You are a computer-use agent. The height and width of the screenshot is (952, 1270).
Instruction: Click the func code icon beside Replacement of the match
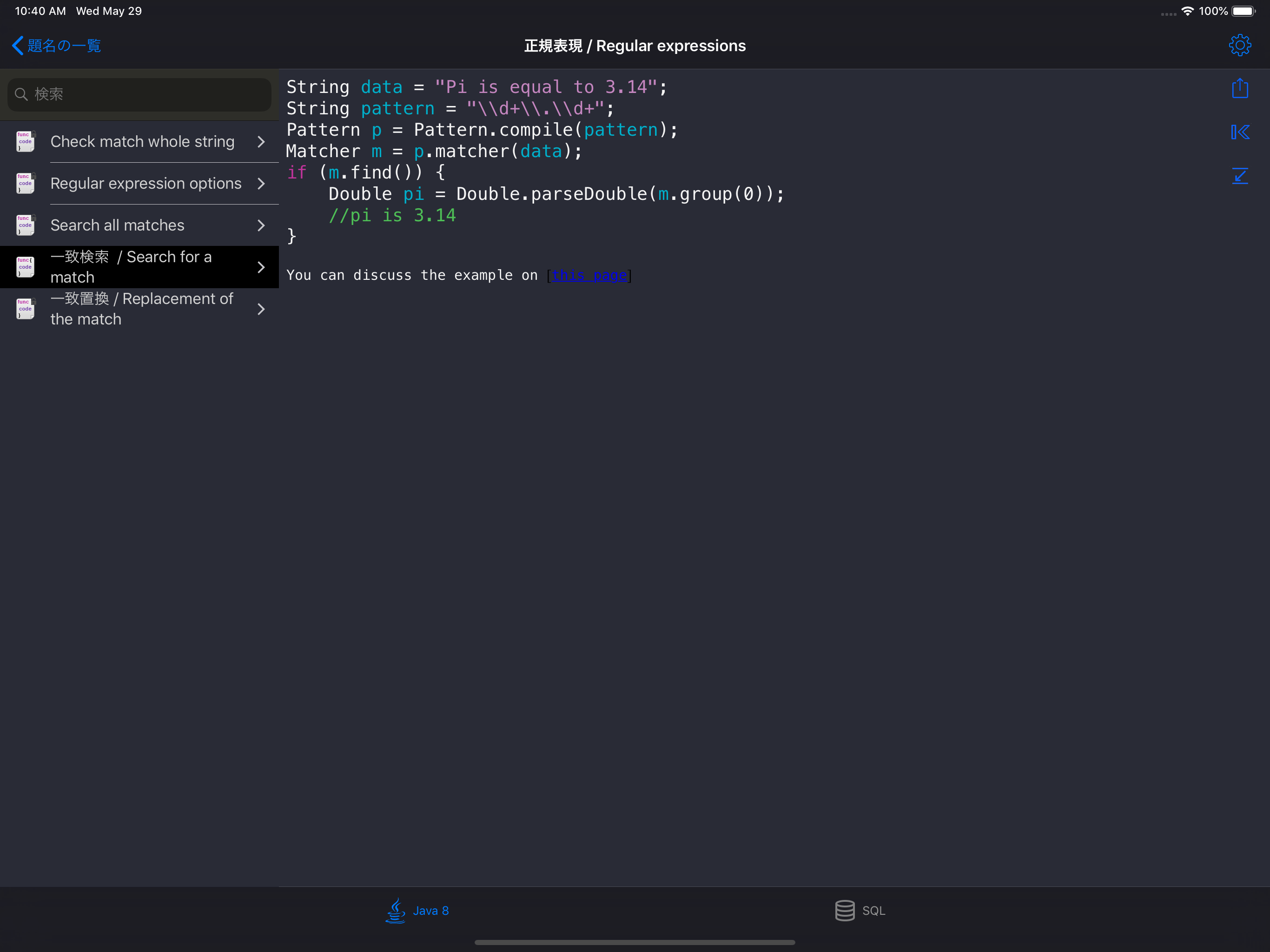(25, 308)
